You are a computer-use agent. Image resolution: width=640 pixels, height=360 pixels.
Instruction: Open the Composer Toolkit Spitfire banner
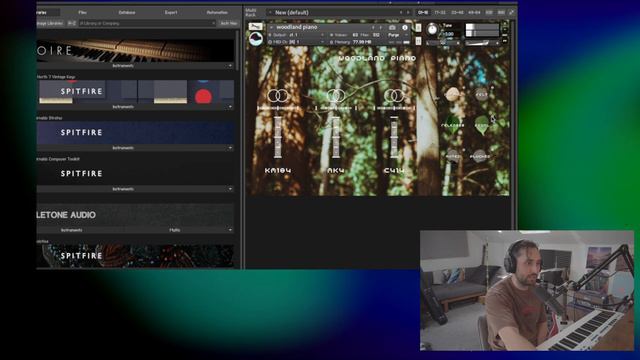tap(135, 174)
